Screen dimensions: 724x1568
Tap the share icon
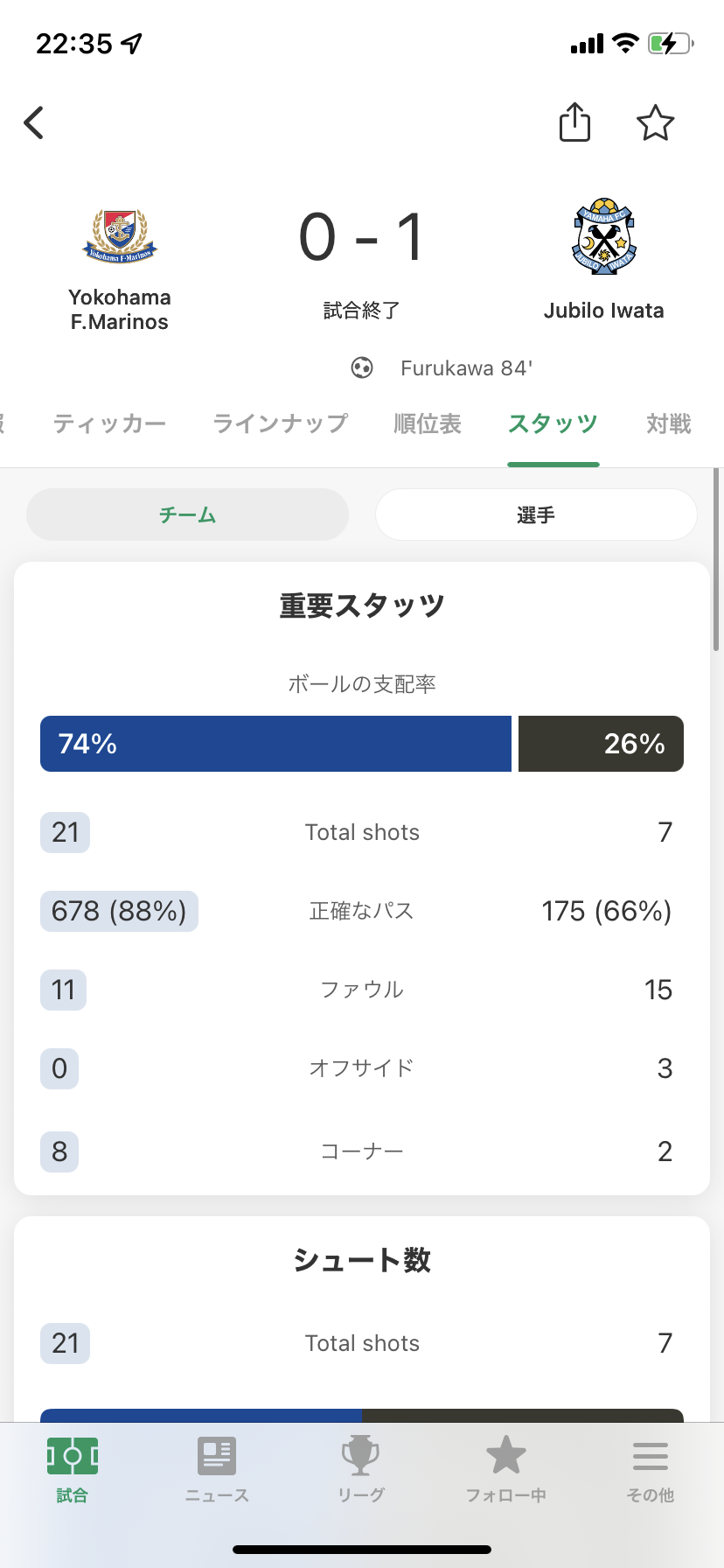(574, 122)
